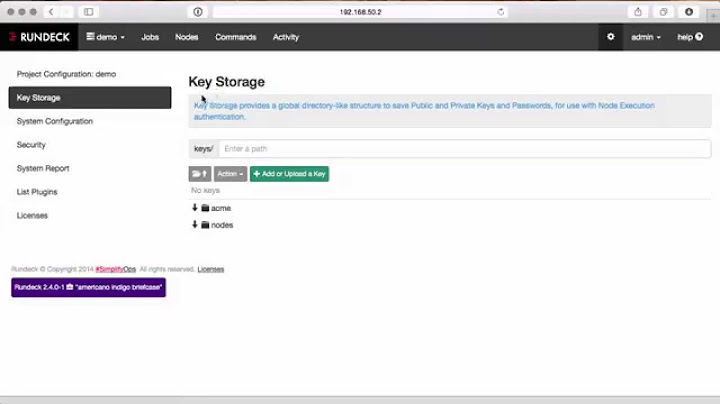Expand the acme folder arrow

195,208
